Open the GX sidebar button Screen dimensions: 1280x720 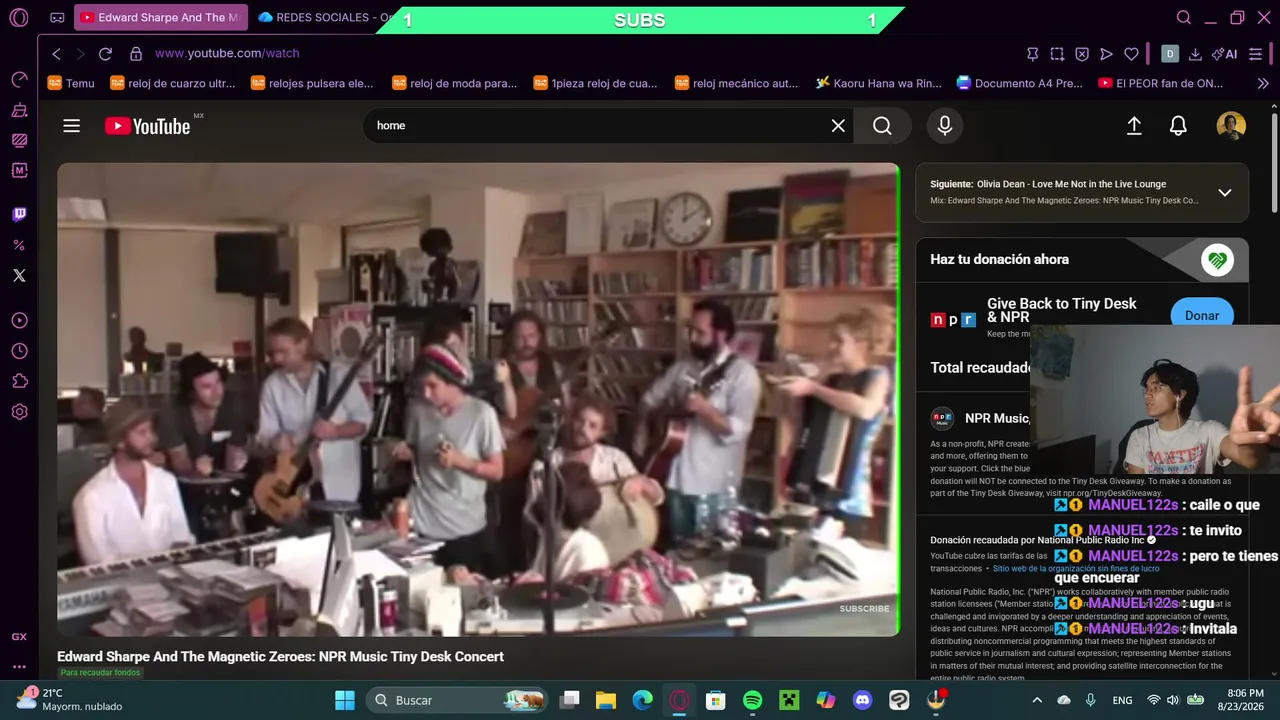pos(19,637)
